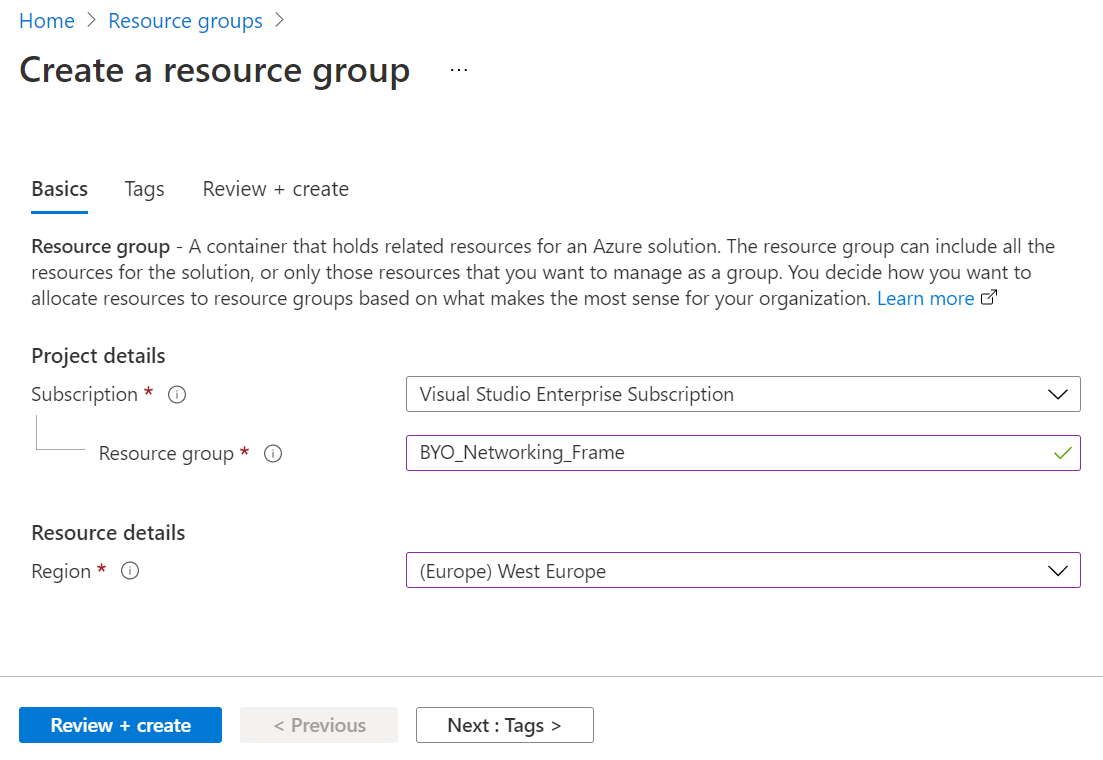The image size is (1103, 760).
Task: Expand the Region dropdown arrow
Action: click(x=1057, y=571)
